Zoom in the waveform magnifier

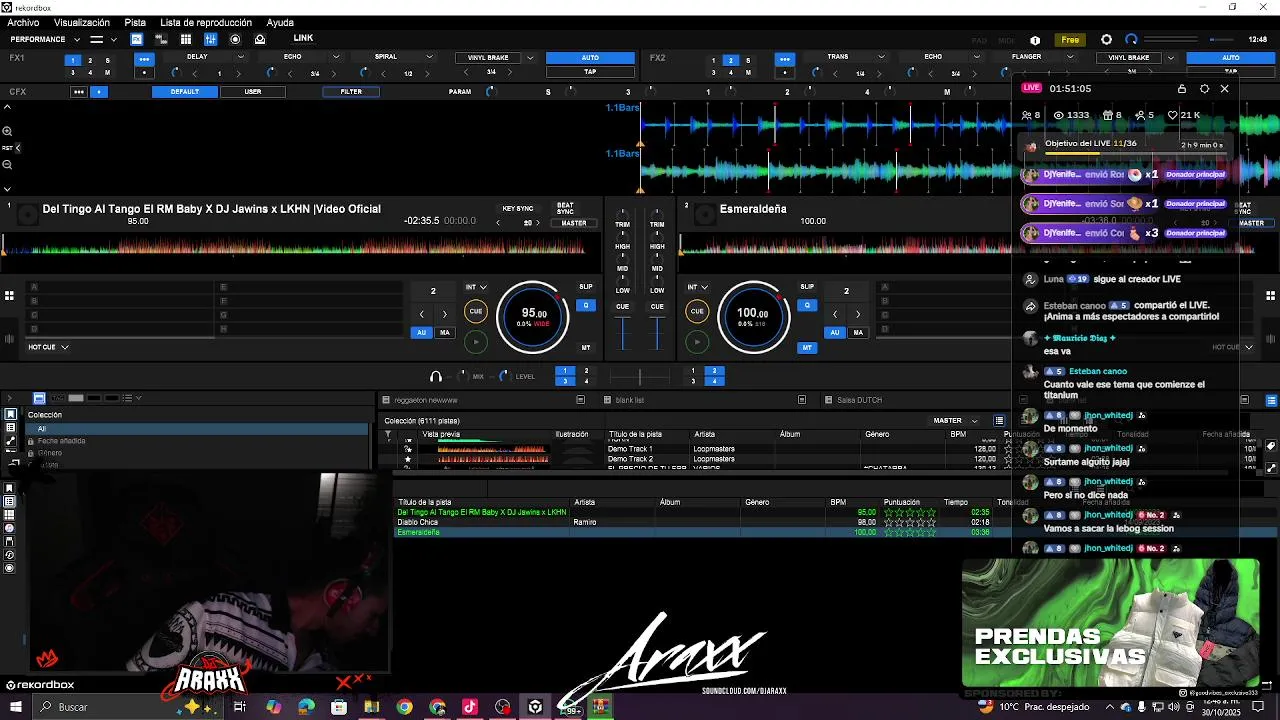[x=7, y=131]
